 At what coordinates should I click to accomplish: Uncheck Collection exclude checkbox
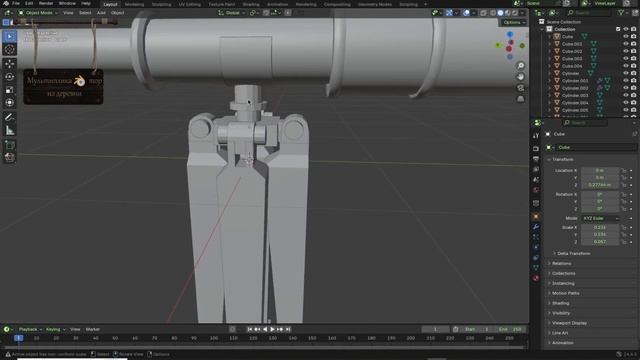pos(618,29)
